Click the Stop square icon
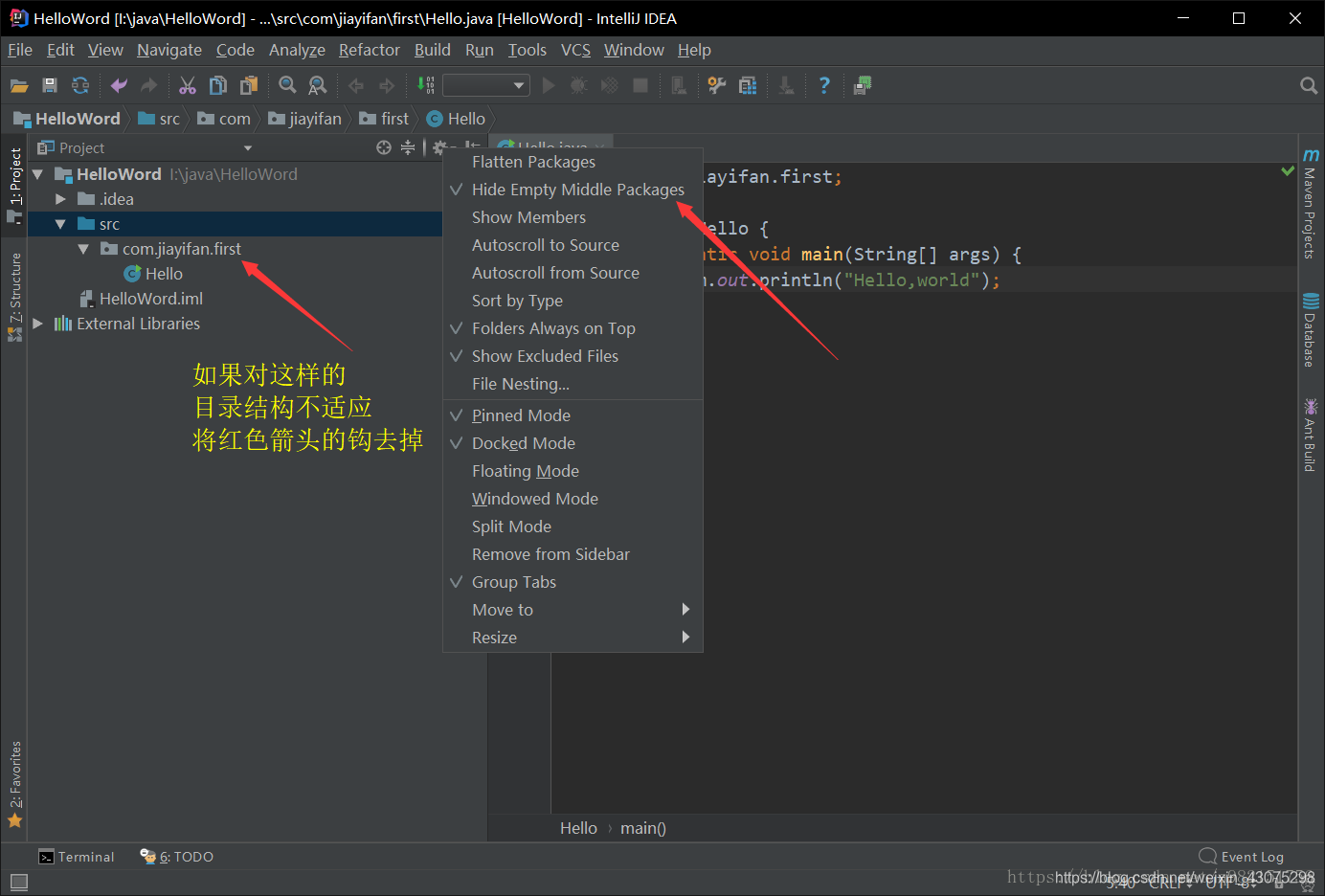This screenshot has height=896, width=1325. (x=640, y=86)
